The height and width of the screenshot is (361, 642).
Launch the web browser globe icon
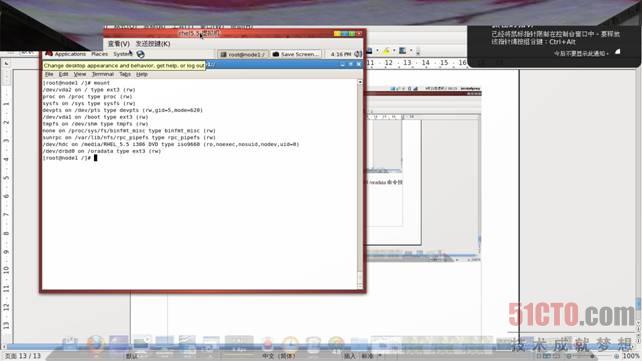pos(140,54)
